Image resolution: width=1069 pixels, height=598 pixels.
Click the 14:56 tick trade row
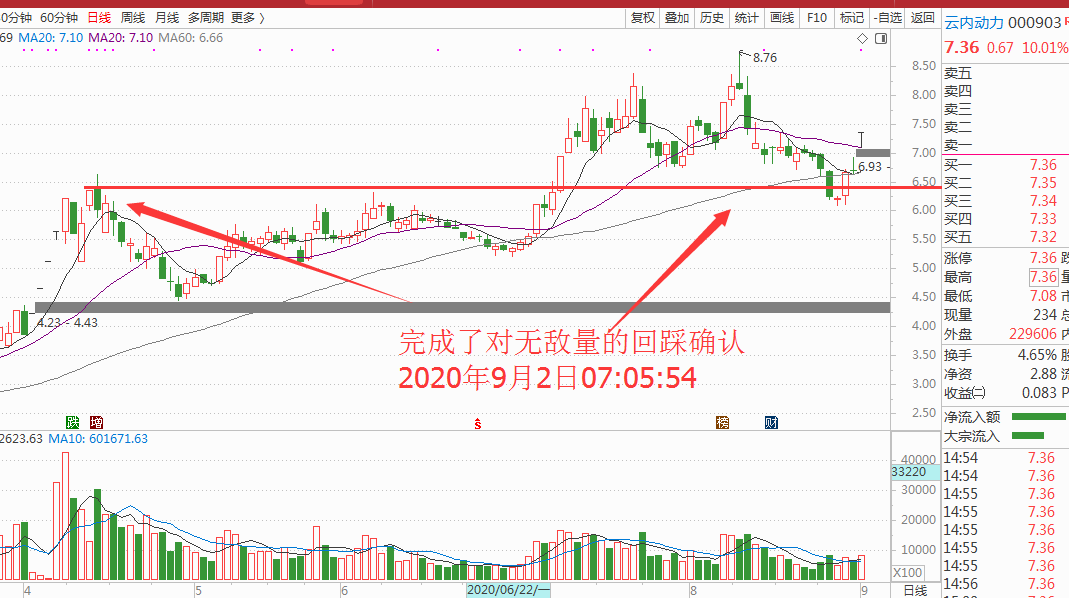1006,584
